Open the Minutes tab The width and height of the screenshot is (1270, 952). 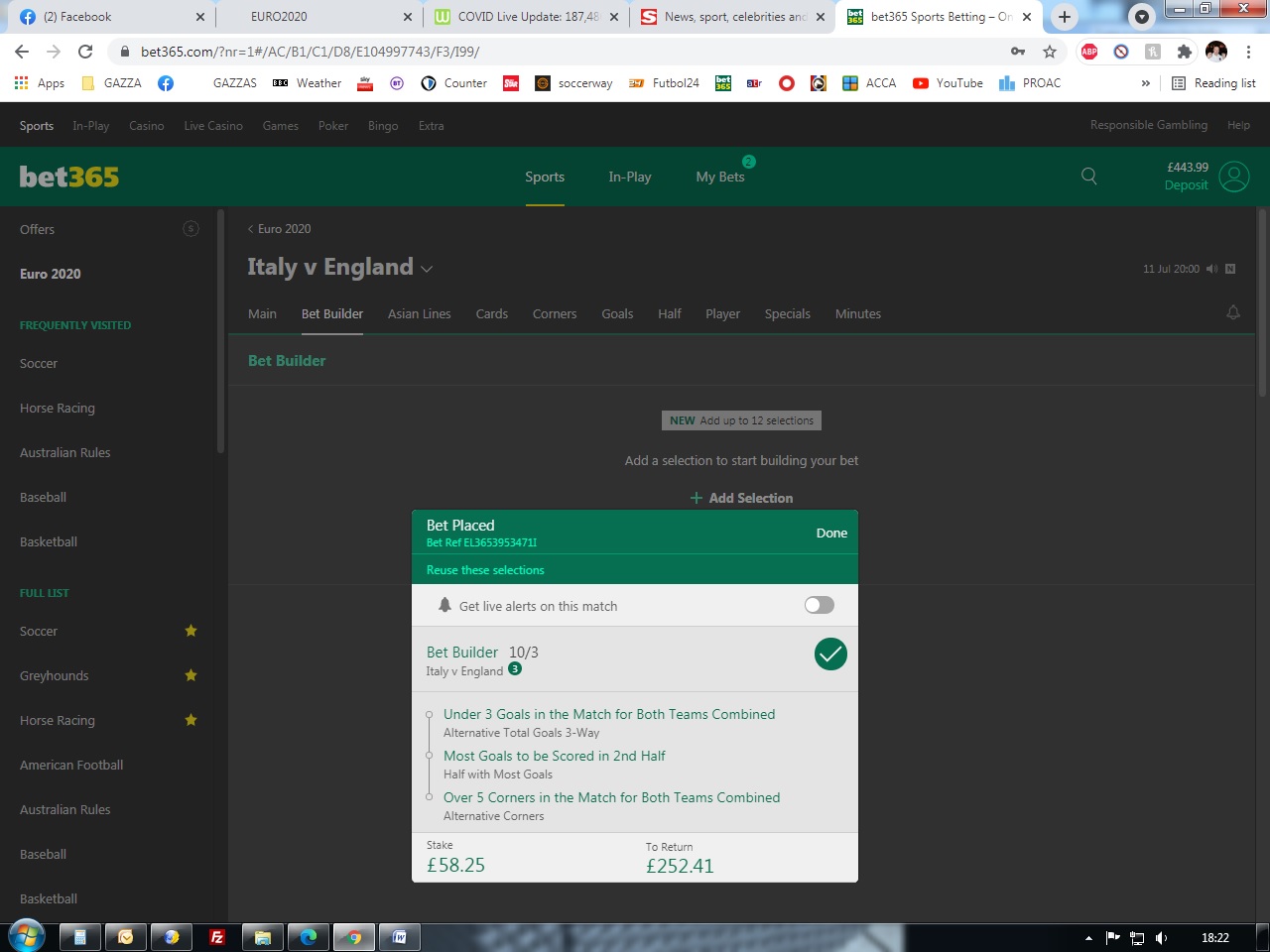pos(858,313)
